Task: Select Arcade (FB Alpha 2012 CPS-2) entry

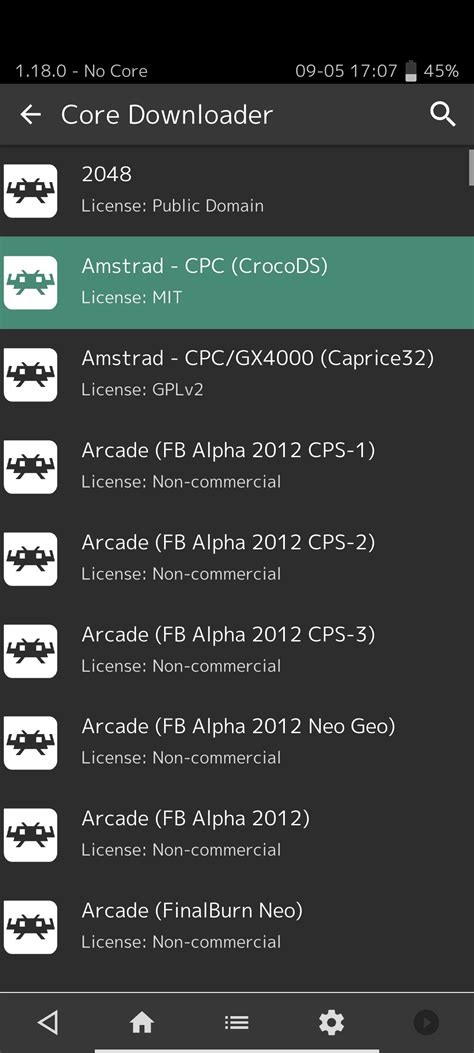Action: (237, 559)
